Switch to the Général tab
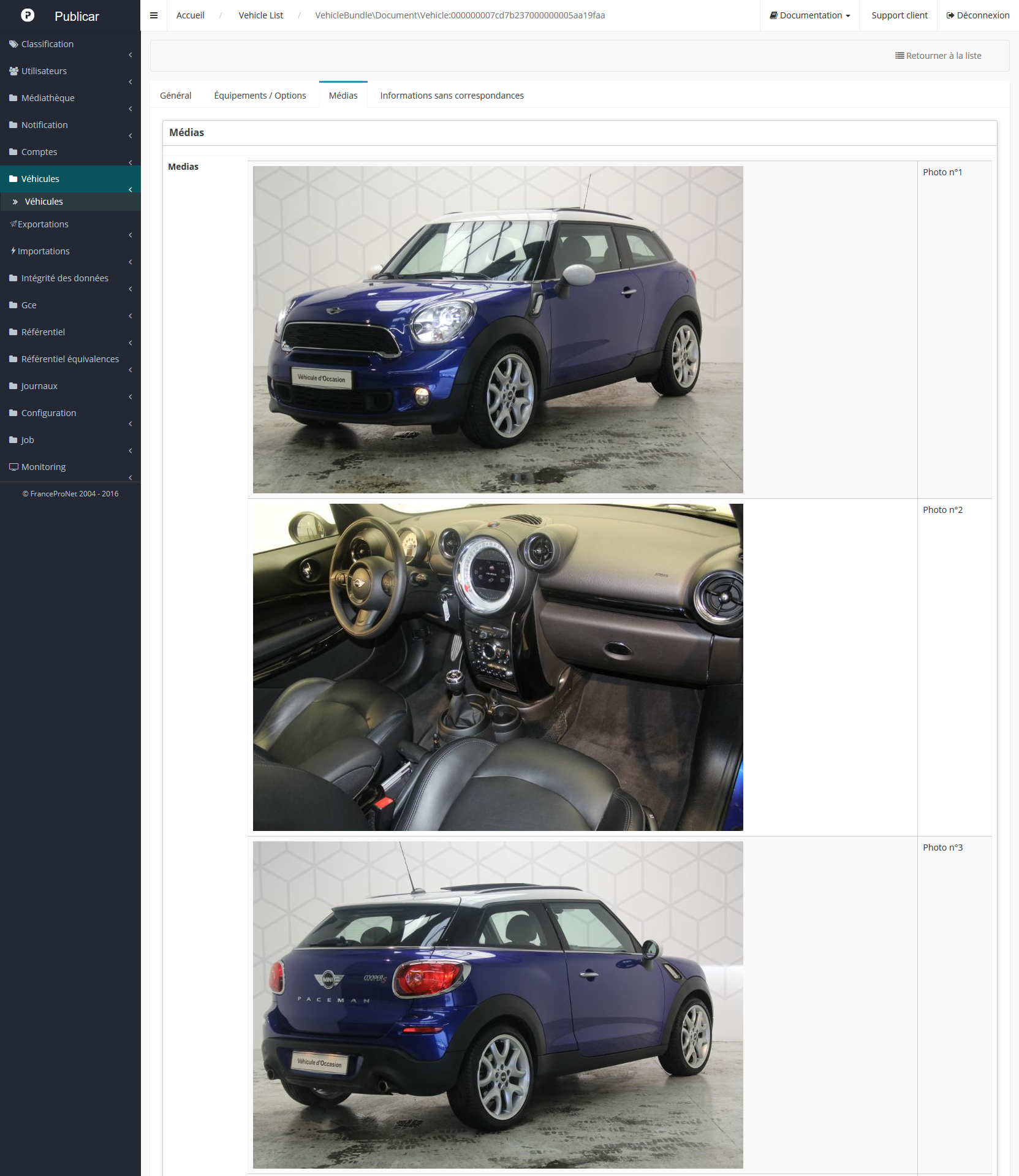 point(175,96)
